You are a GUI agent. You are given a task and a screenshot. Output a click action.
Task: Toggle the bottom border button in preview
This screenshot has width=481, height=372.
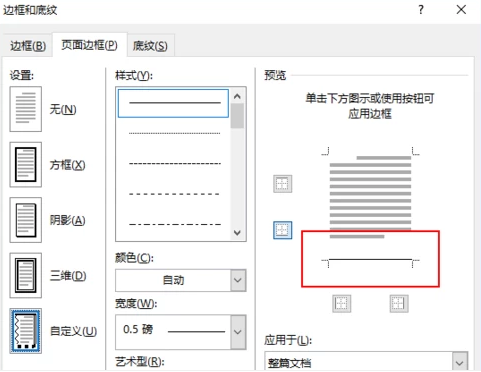click(x=283, y=230)
